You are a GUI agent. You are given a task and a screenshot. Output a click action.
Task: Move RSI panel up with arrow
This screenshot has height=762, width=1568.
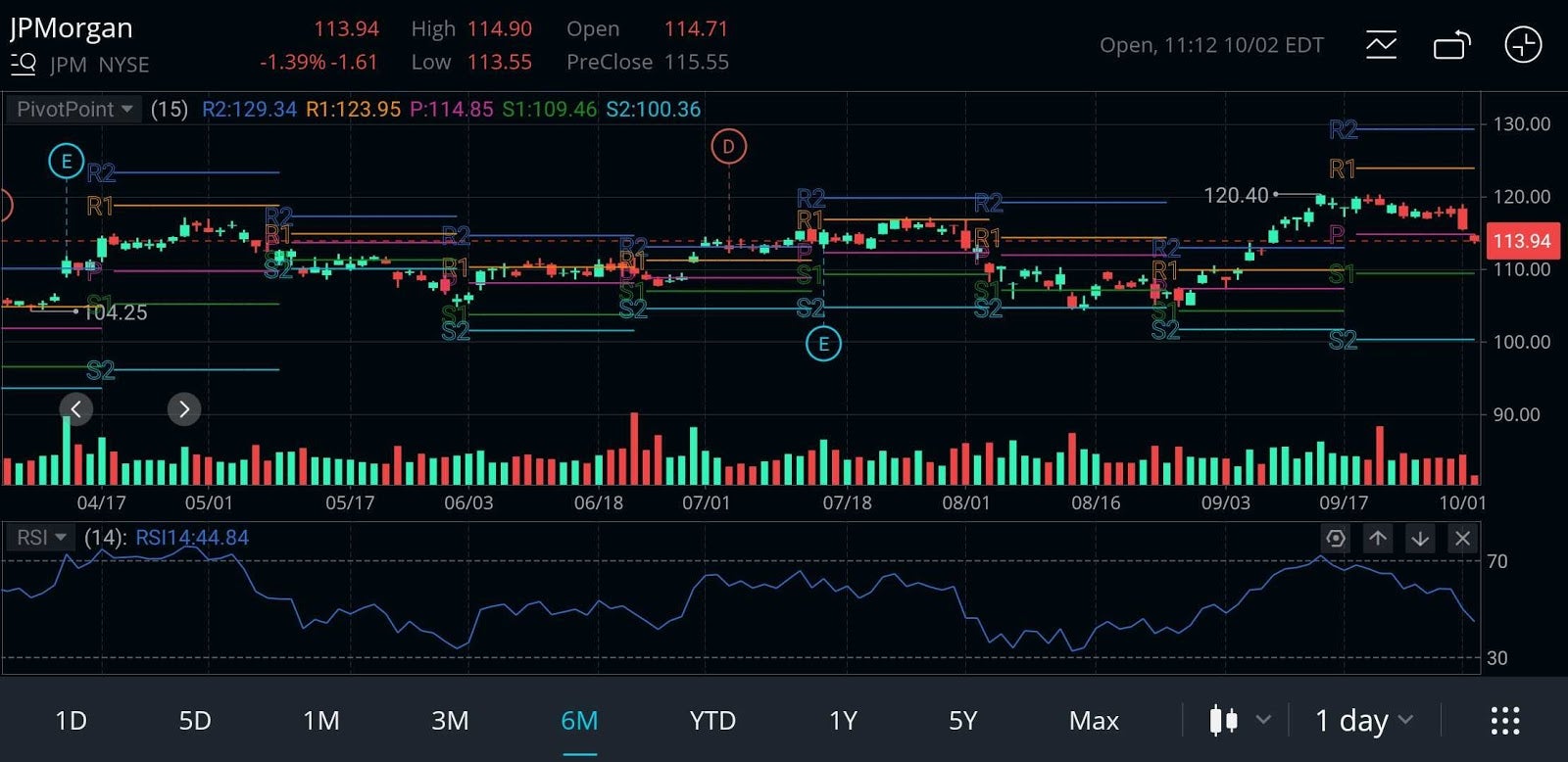[1377, 538]
